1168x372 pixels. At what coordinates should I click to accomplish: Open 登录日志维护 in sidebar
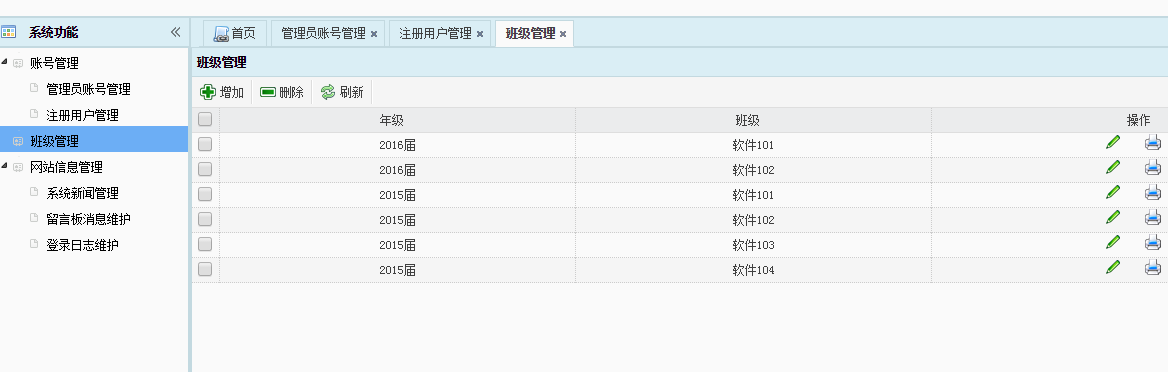pyautogui.click(x=83, y=245)
